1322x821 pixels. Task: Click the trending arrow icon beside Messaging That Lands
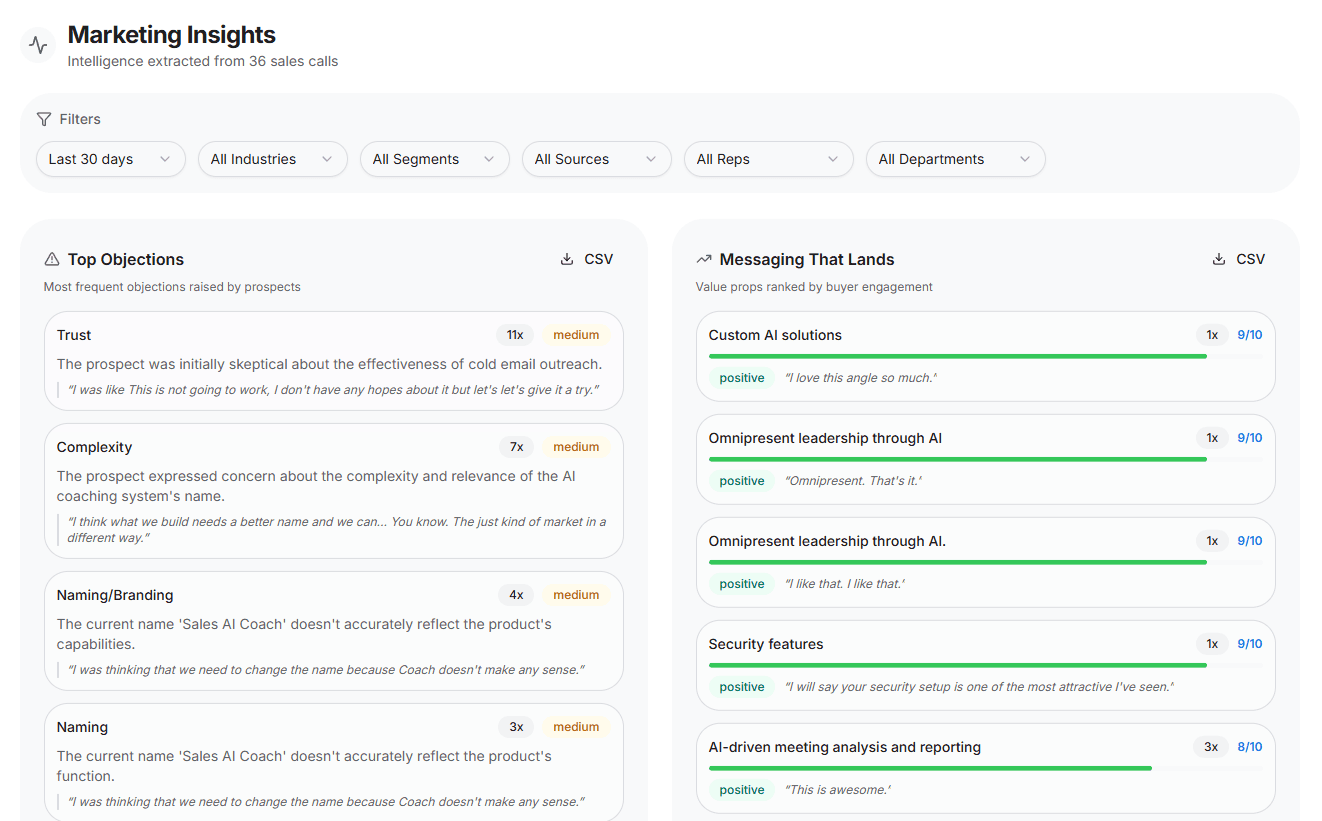(x=703, y=258)
